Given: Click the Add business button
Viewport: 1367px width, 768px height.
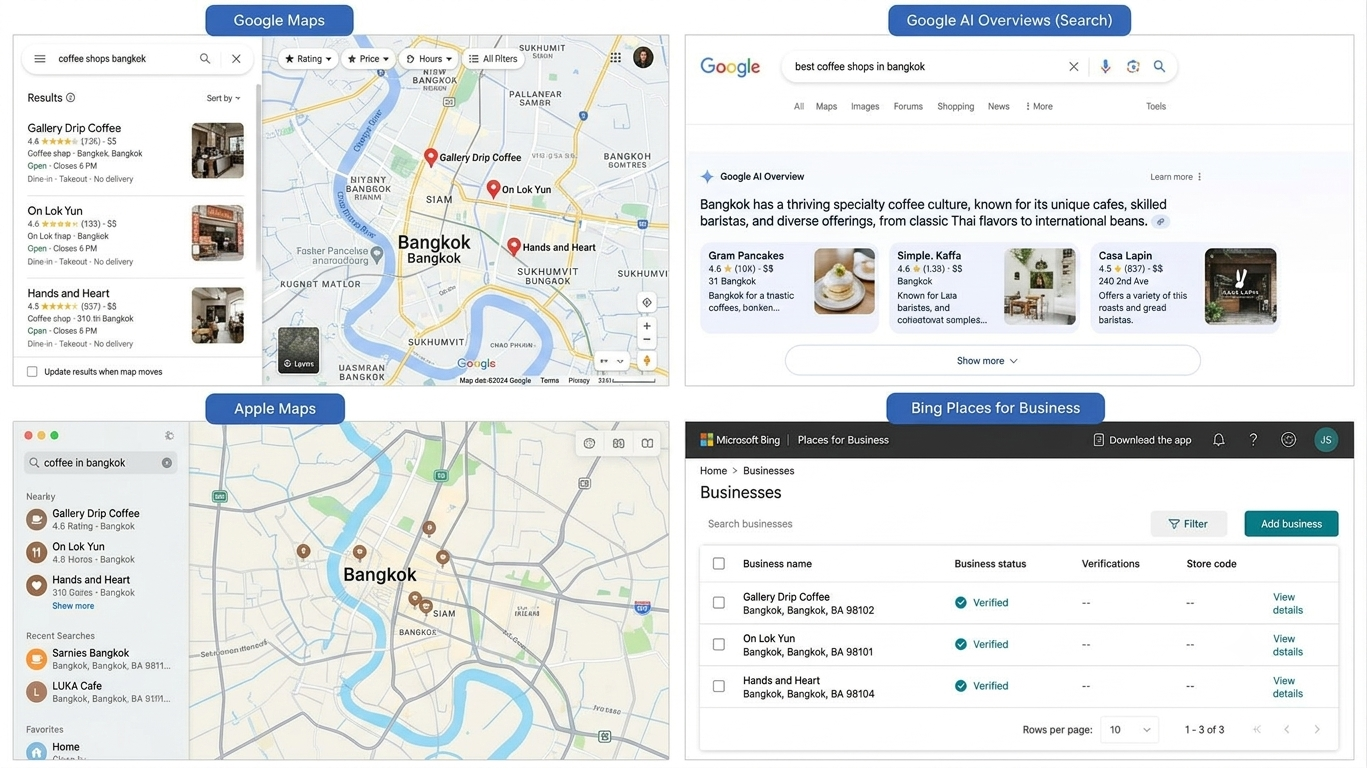Looking at the screenshot, I should pos(1291,524).
